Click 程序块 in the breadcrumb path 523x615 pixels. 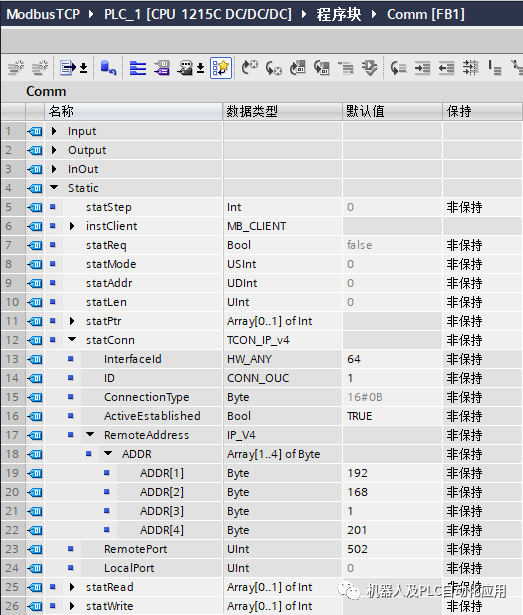point(339,15)
